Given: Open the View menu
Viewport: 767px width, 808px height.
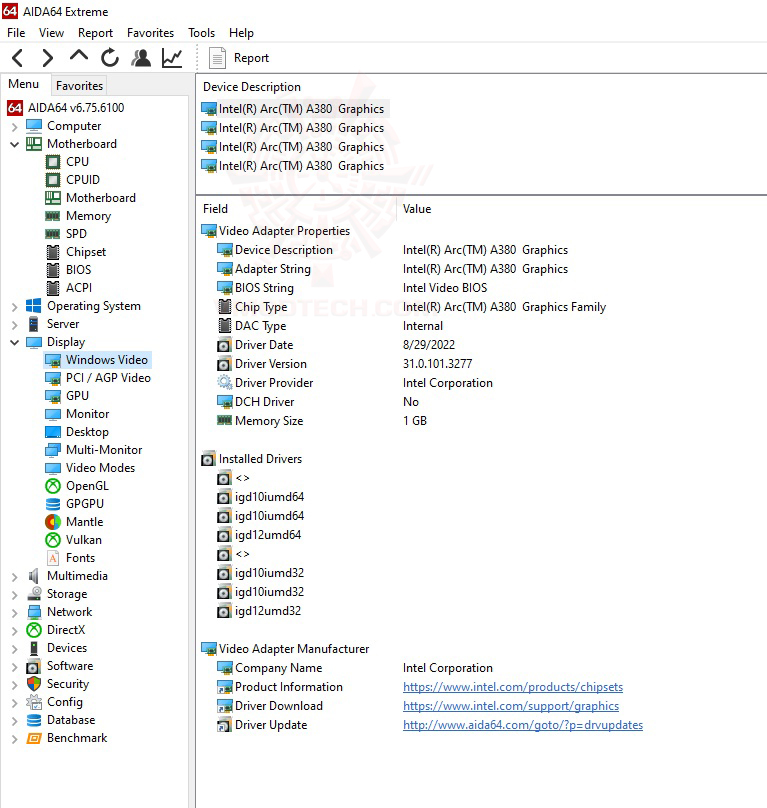Looking at the screenshot, I should tap(51, 33).
